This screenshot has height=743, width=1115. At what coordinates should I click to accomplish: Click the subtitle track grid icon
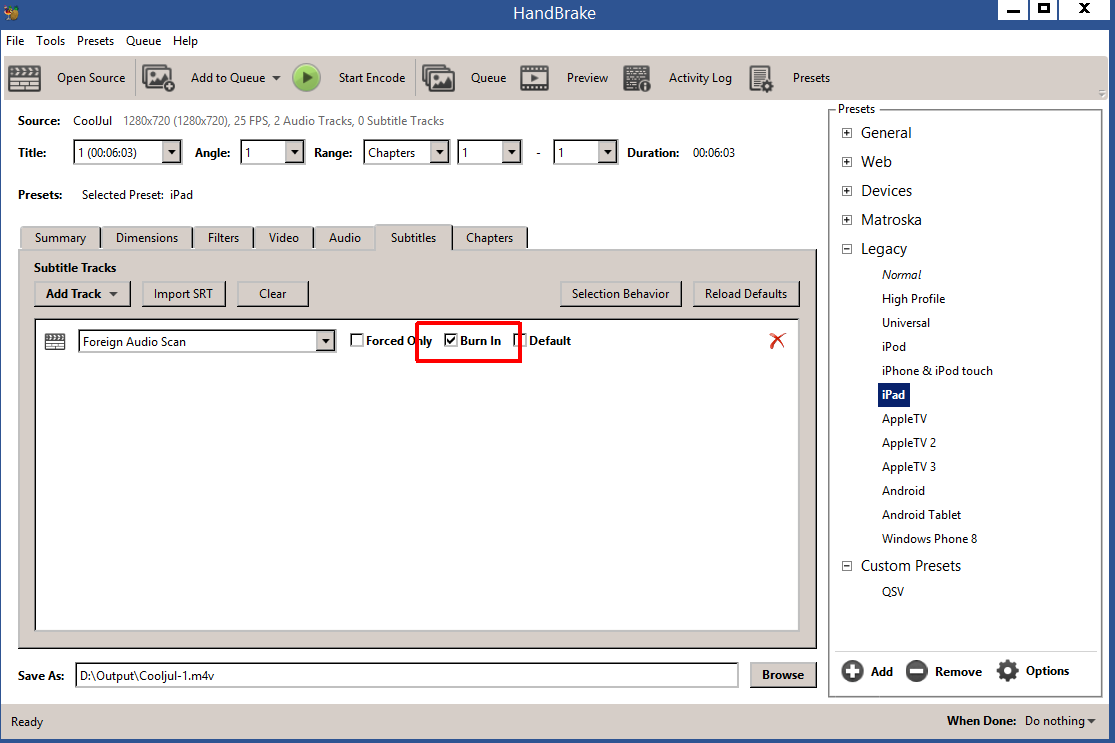pyautogui.click(x=55, y=341)
